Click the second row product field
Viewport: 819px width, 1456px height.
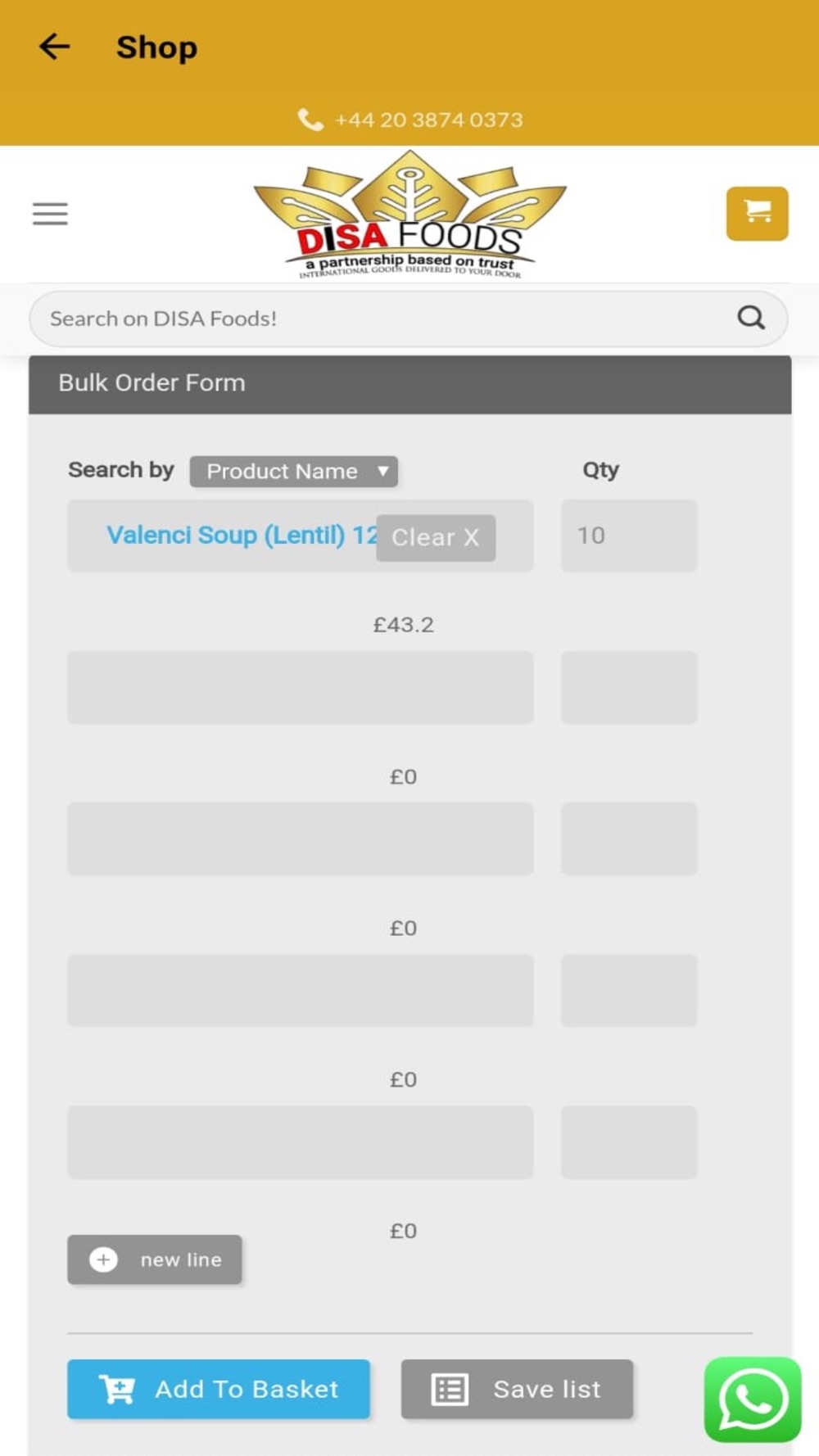click(301, 687)
